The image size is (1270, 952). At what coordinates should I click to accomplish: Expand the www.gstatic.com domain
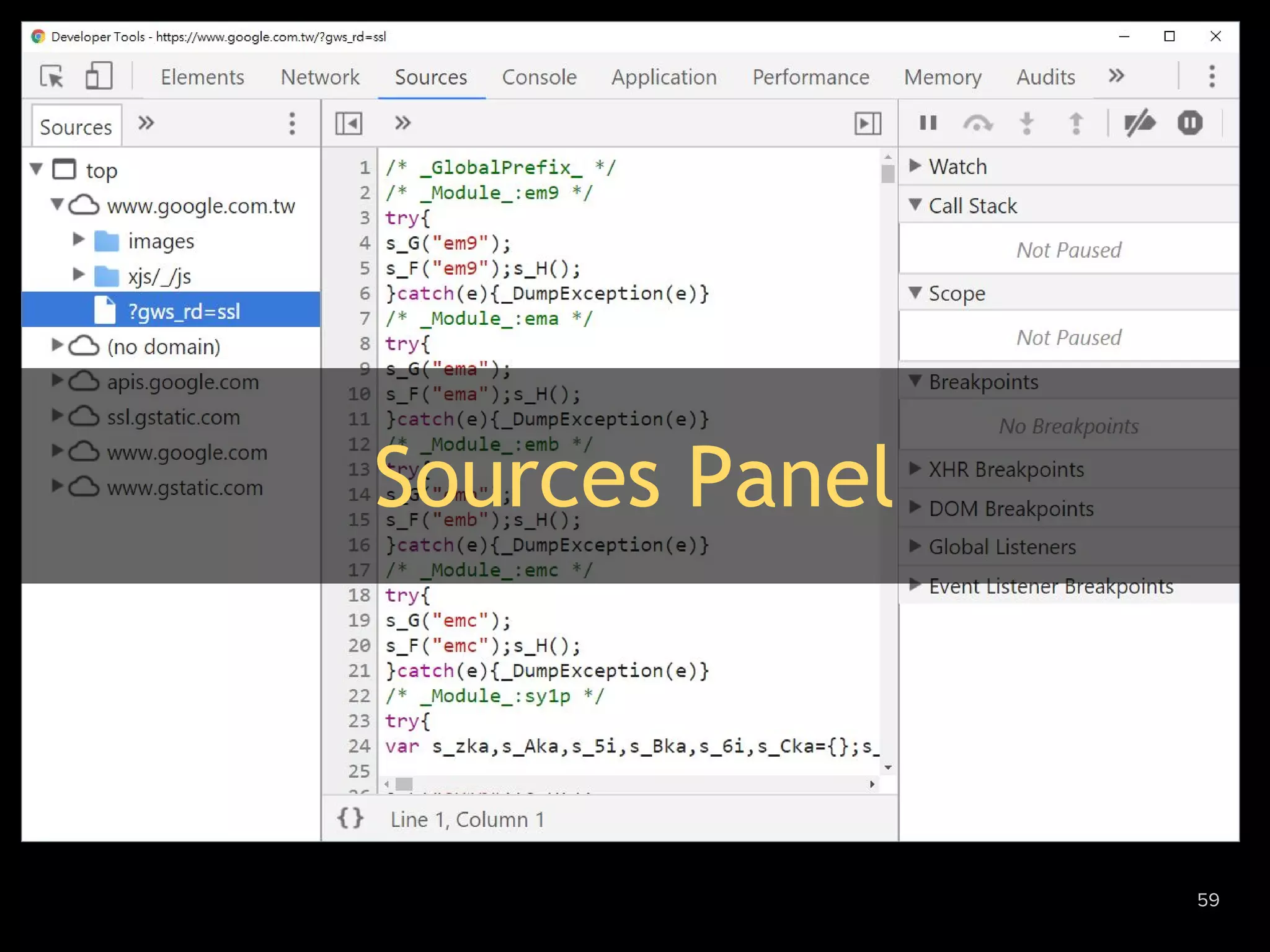[x=57, y=487]
